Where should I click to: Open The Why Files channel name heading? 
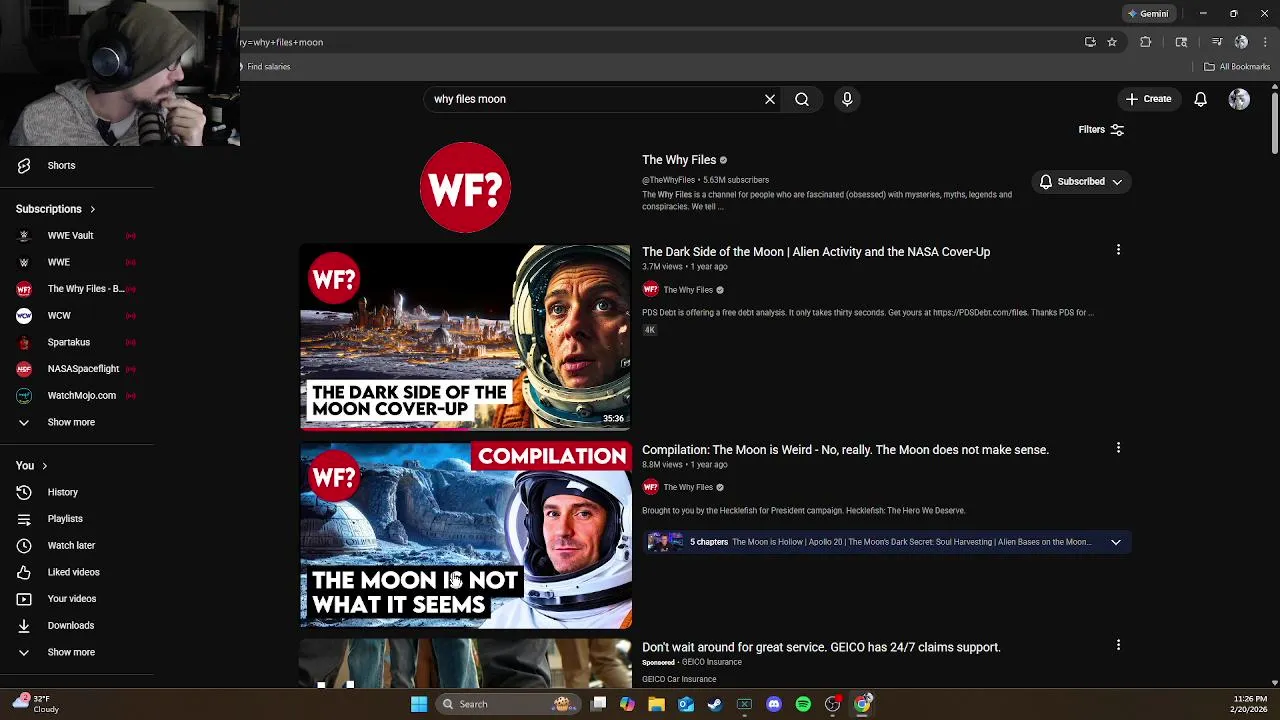679,160
